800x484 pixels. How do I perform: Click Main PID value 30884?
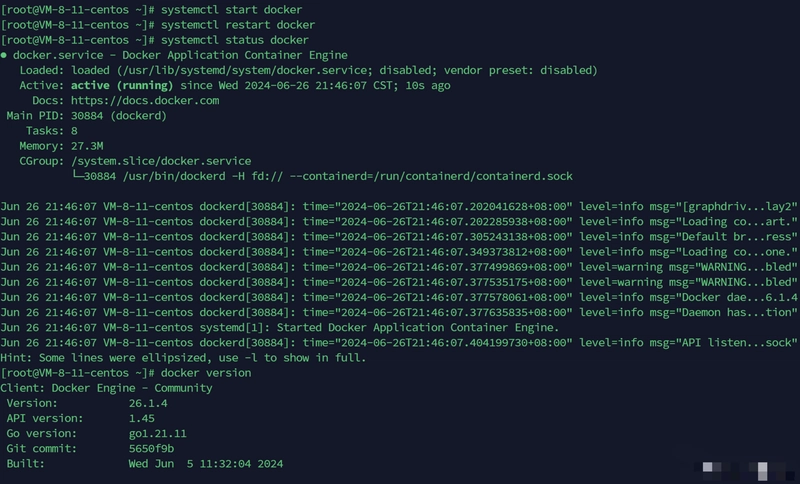tap(87, 116)
